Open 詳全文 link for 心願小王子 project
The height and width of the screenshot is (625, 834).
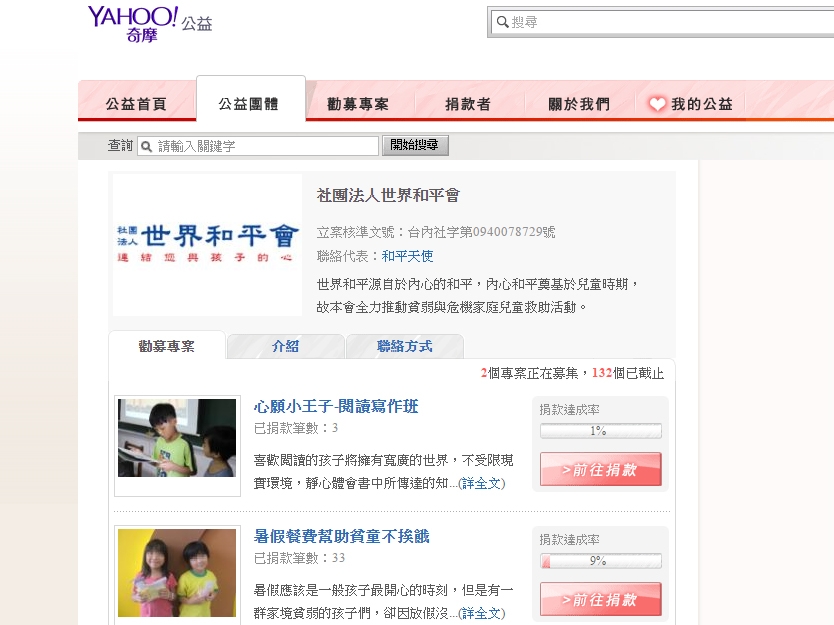pyautogui.click(x=481, y=484)
